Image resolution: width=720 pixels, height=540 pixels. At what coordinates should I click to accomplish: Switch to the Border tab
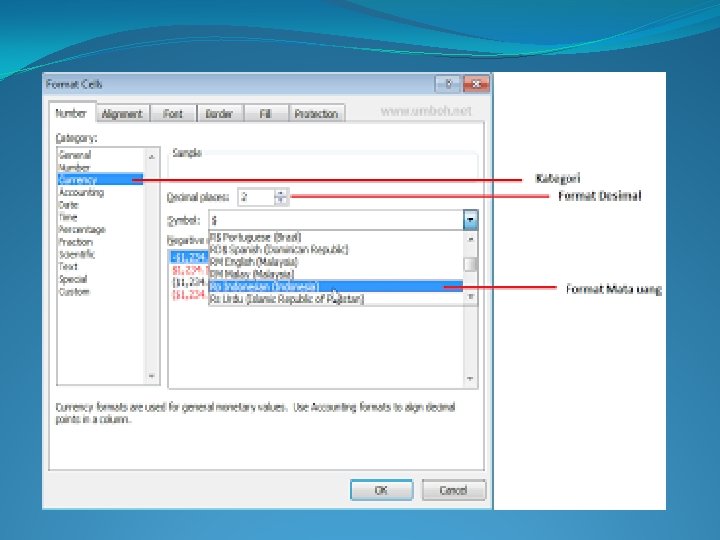219,113
